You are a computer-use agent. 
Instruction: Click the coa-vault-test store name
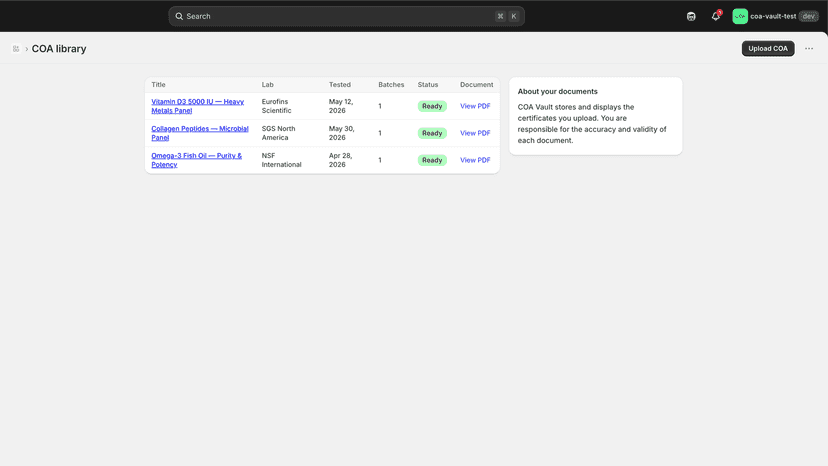pos(773,16)
